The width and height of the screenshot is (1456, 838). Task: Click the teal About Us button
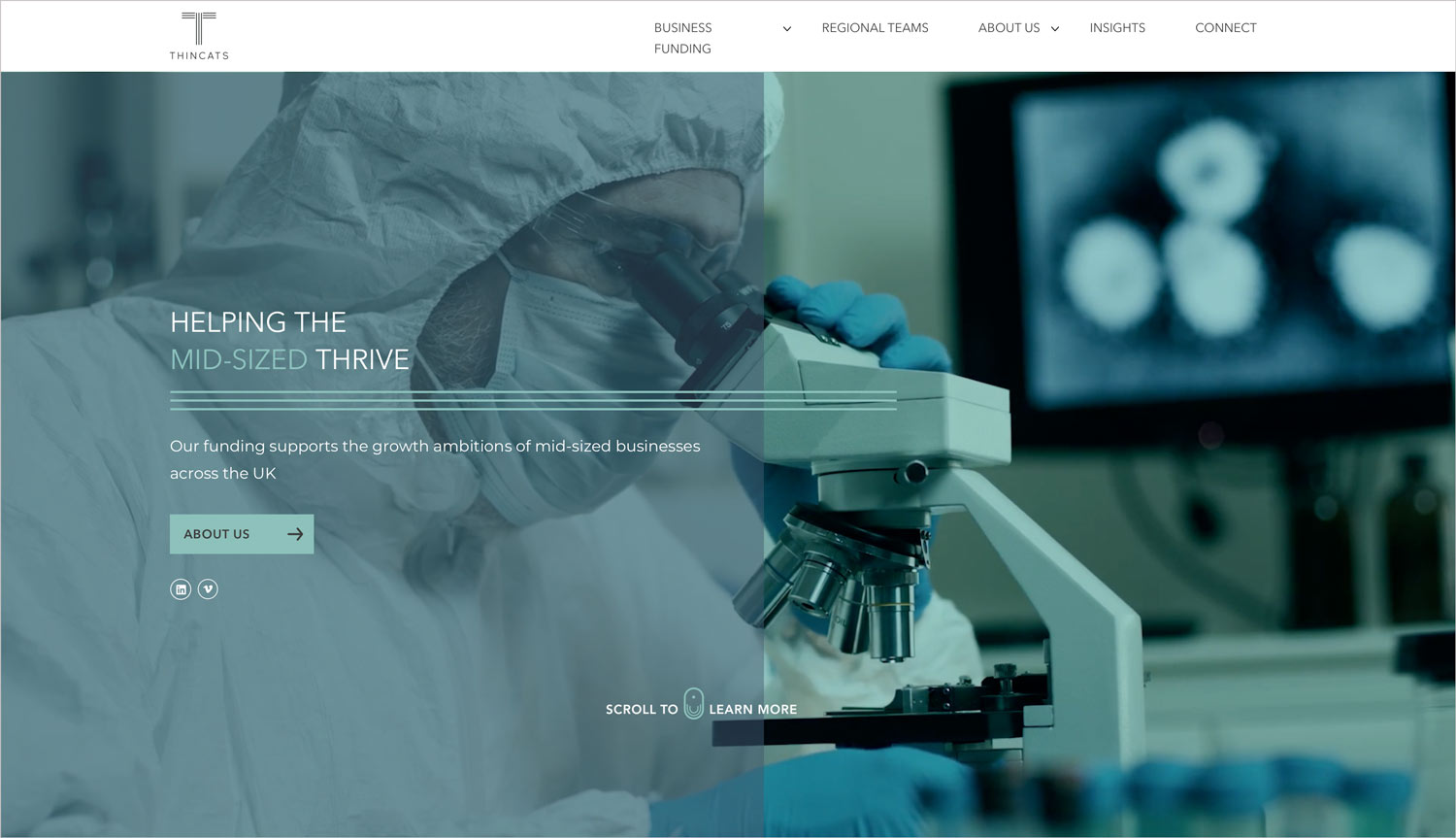(242, 534)
